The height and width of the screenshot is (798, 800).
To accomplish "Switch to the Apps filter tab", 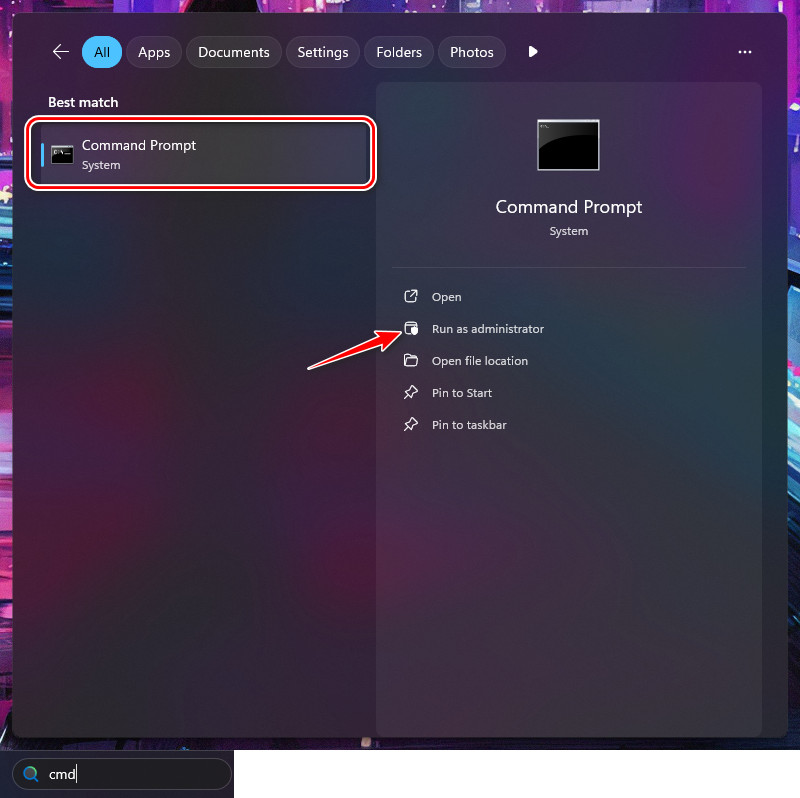I will coord(154,52).
